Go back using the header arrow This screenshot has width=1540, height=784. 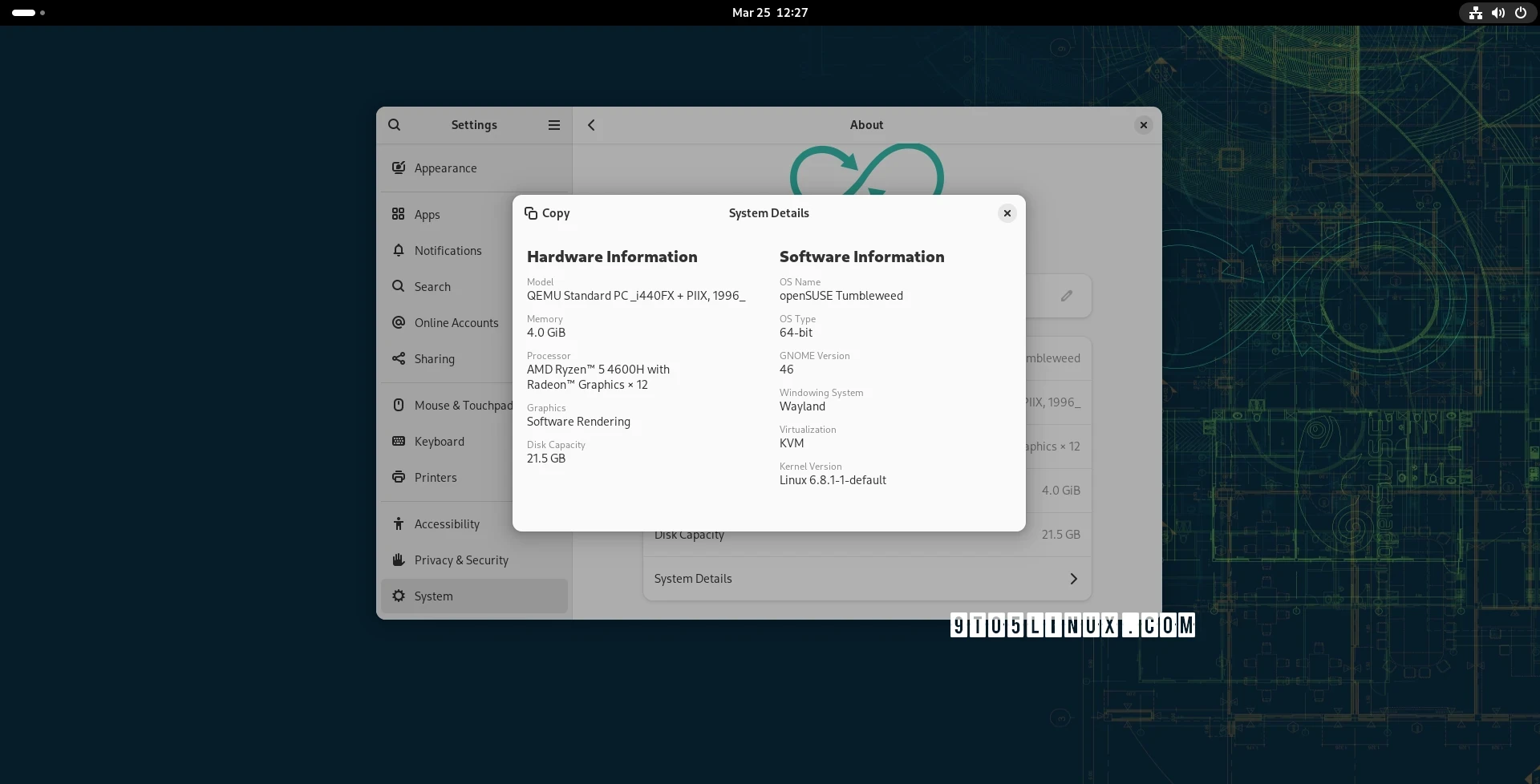(591, 125)
